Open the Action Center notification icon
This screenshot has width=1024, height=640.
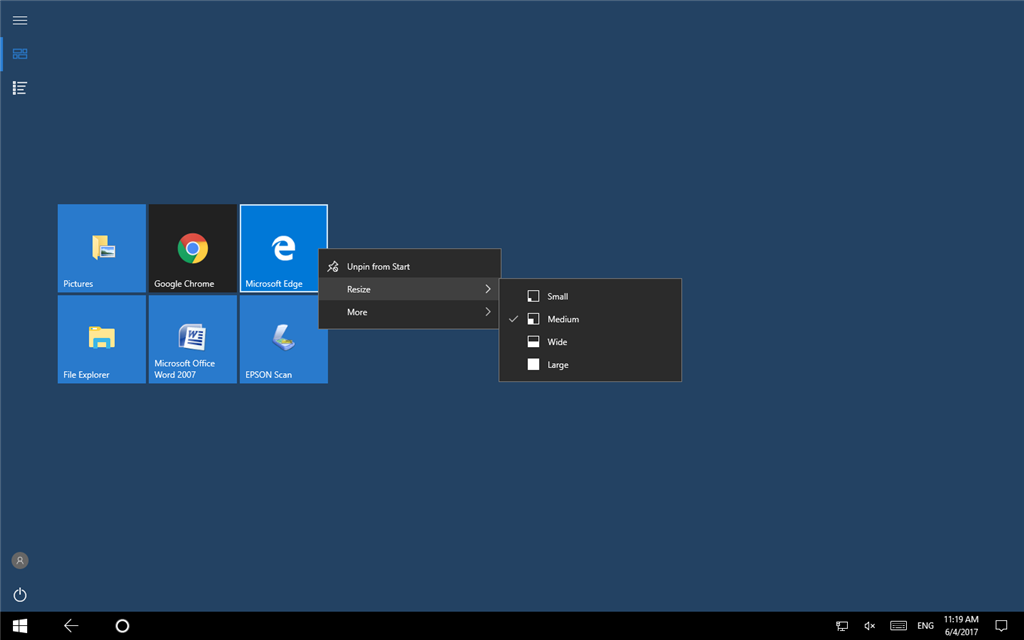(1001, 626)
